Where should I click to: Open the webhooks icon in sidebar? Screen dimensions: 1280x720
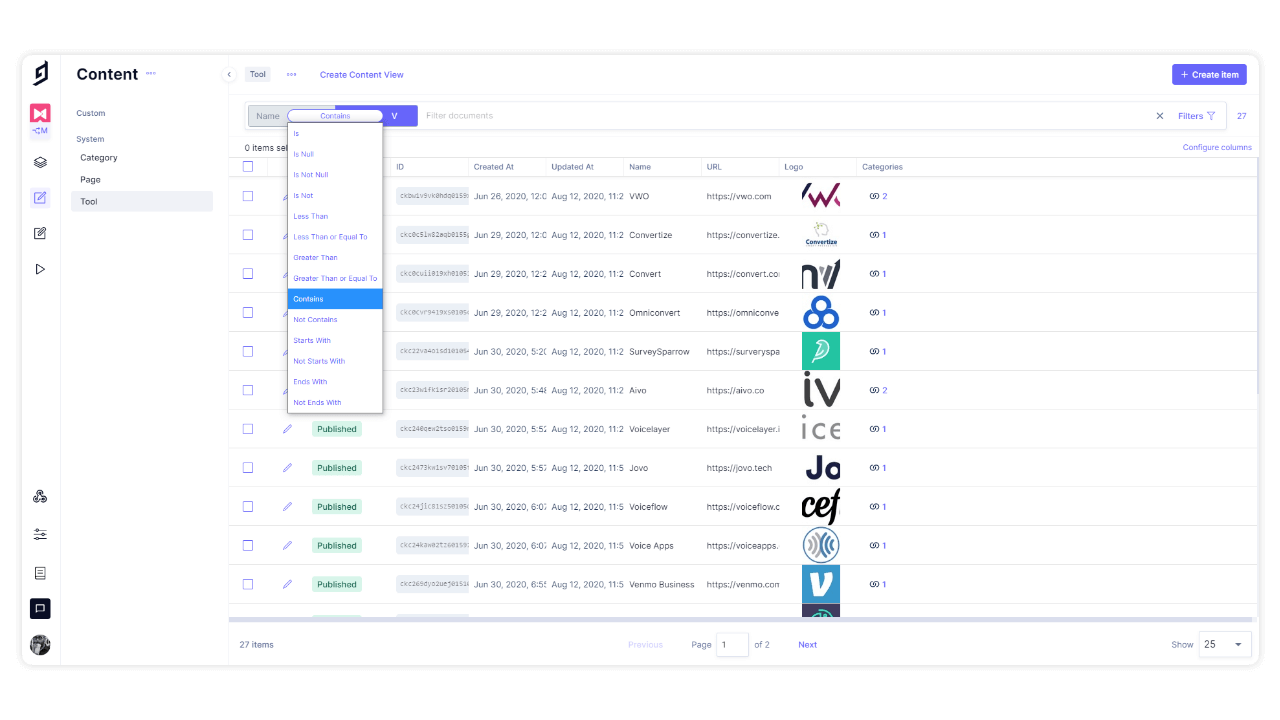click(x=40, y=497)
